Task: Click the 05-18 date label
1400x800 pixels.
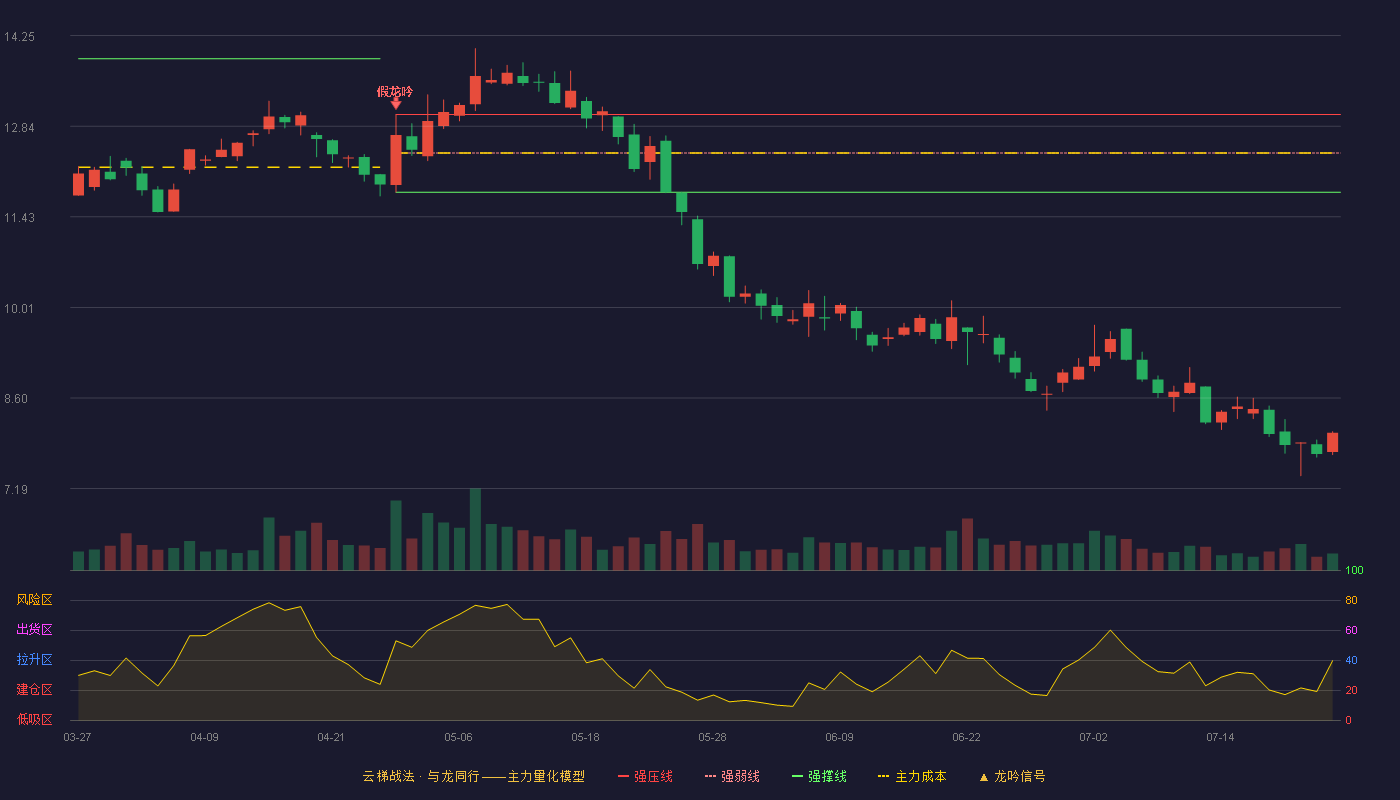Action: pyautogui.click(x=585, y=737)
